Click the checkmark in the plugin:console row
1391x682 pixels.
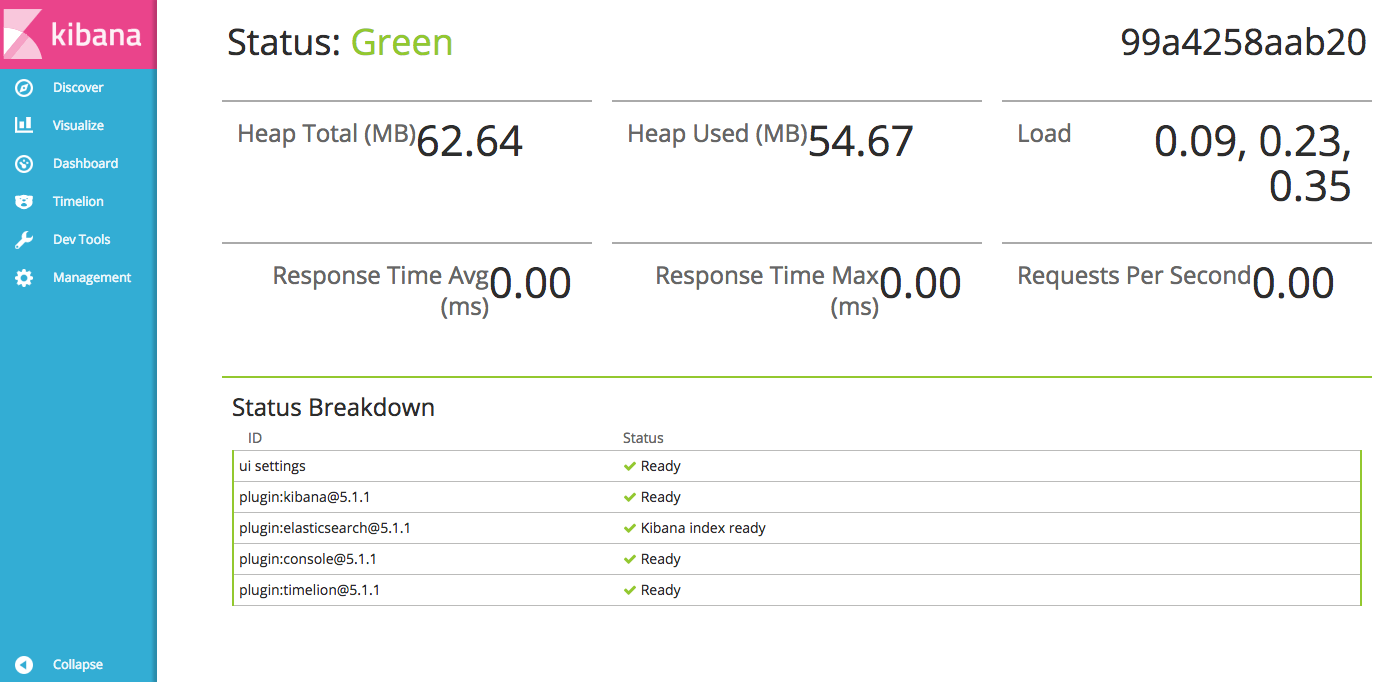pyautogui.click(x=630, y=559)
